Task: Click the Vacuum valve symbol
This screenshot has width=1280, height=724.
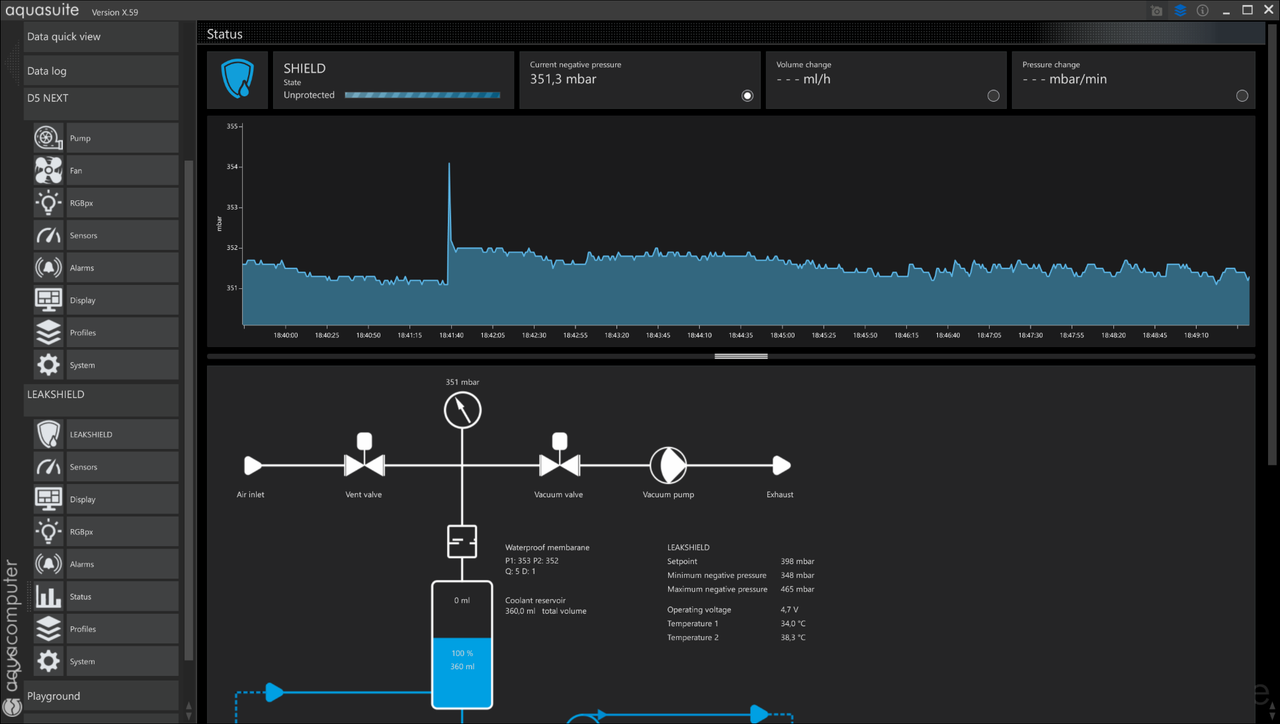Action: click(x=560, y=455)
